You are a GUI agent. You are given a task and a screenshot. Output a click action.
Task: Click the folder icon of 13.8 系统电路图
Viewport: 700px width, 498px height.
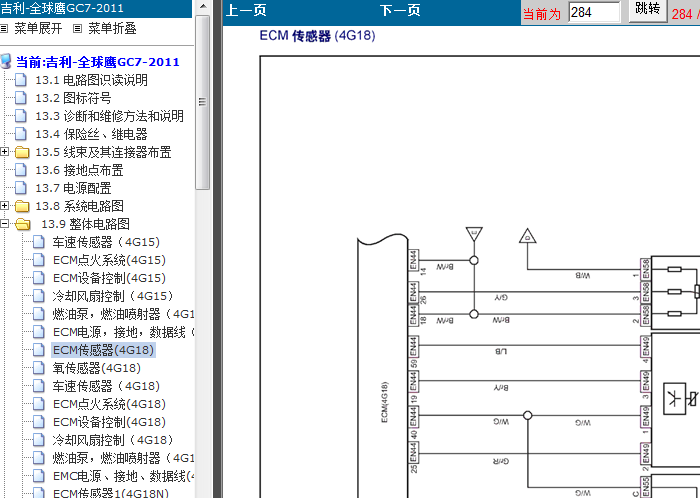click(22, 206)
